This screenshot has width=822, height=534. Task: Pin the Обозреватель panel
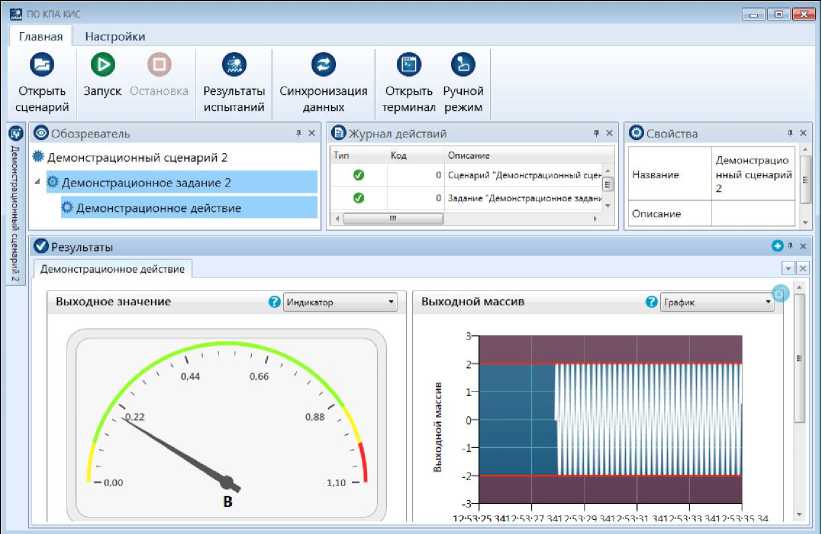coord(298,133)
